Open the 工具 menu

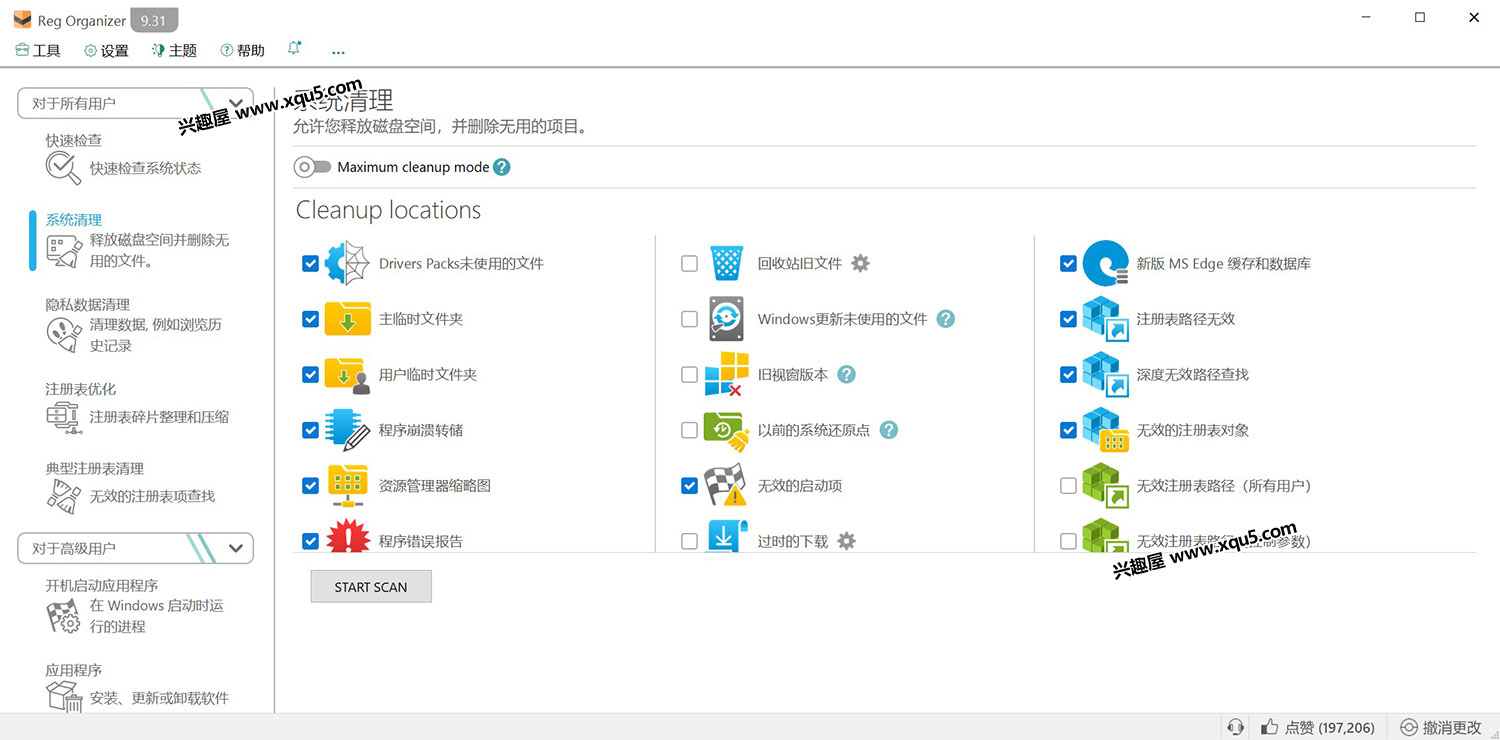38,51
